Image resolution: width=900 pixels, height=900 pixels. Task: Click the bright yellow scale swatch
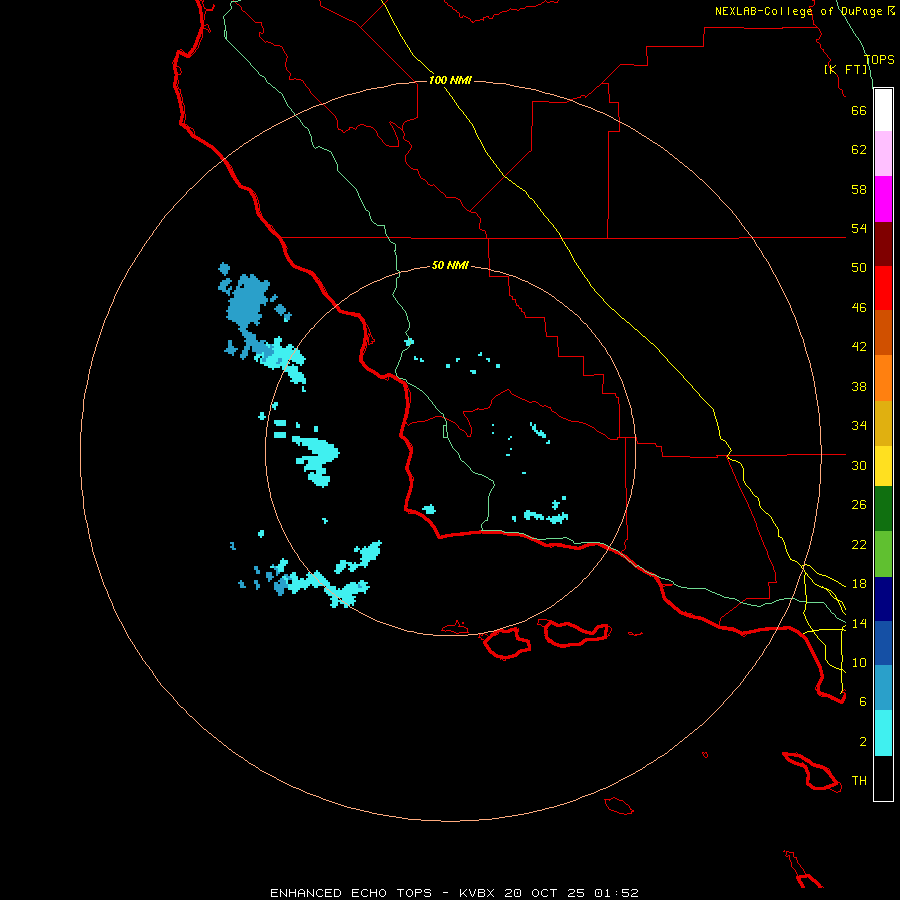[883, 466]
